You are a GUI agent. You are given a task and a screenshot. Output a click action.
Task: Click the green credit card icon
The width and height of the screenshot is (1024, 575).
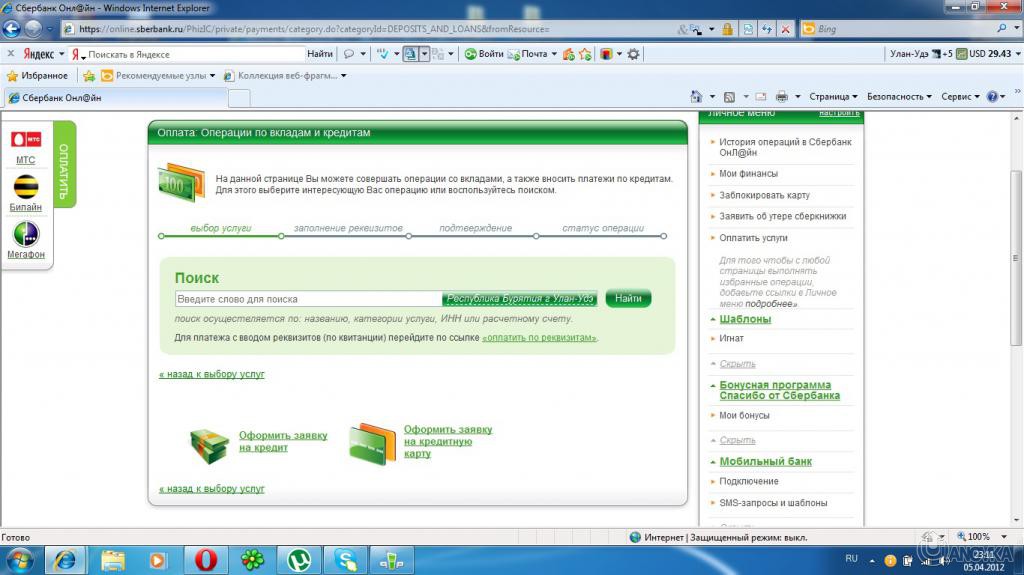[373, 443]
